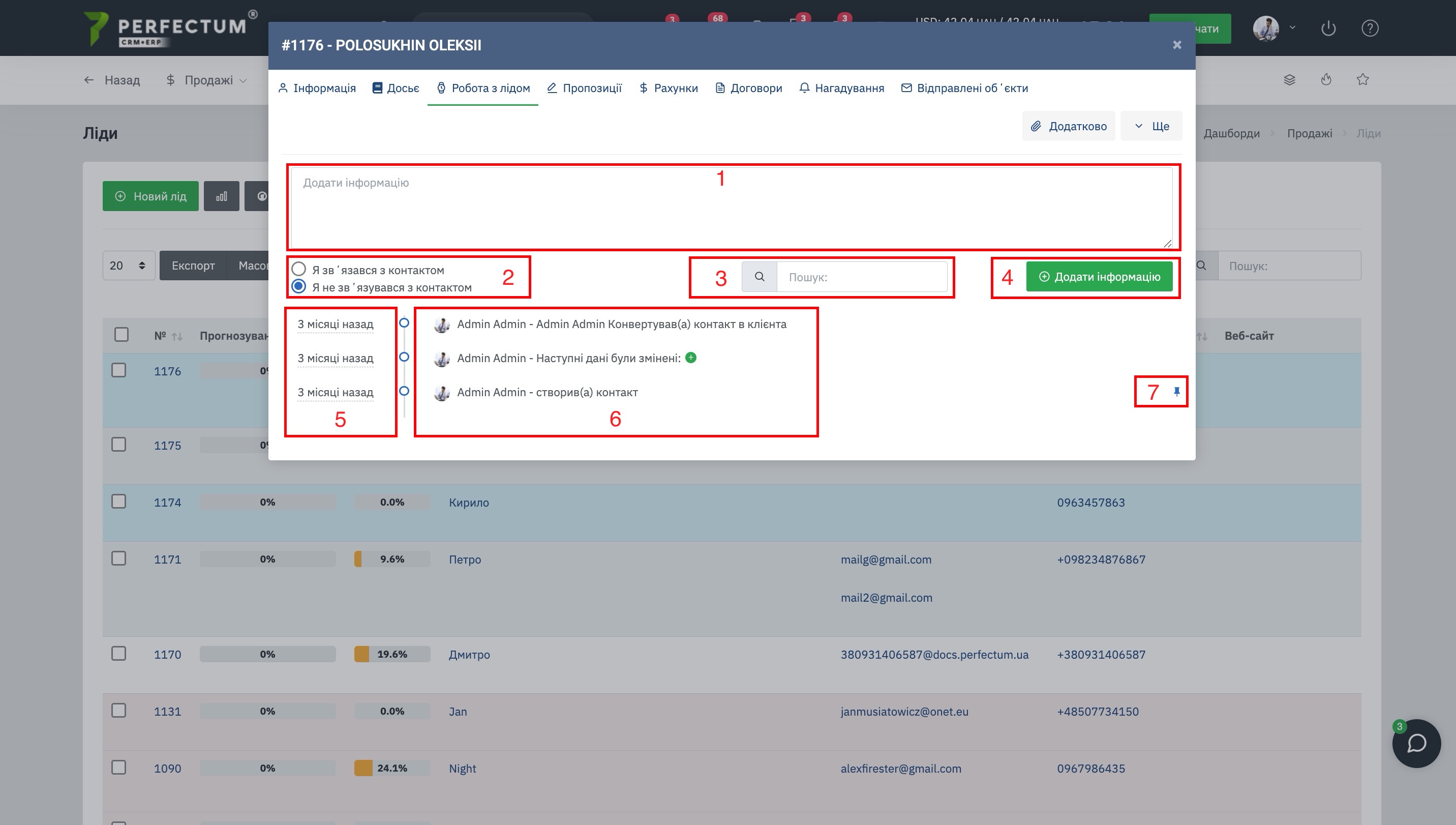Click the green plus icon after 'дані були змінені'
The image size is (1456, 825).
[x=690, y=358]
